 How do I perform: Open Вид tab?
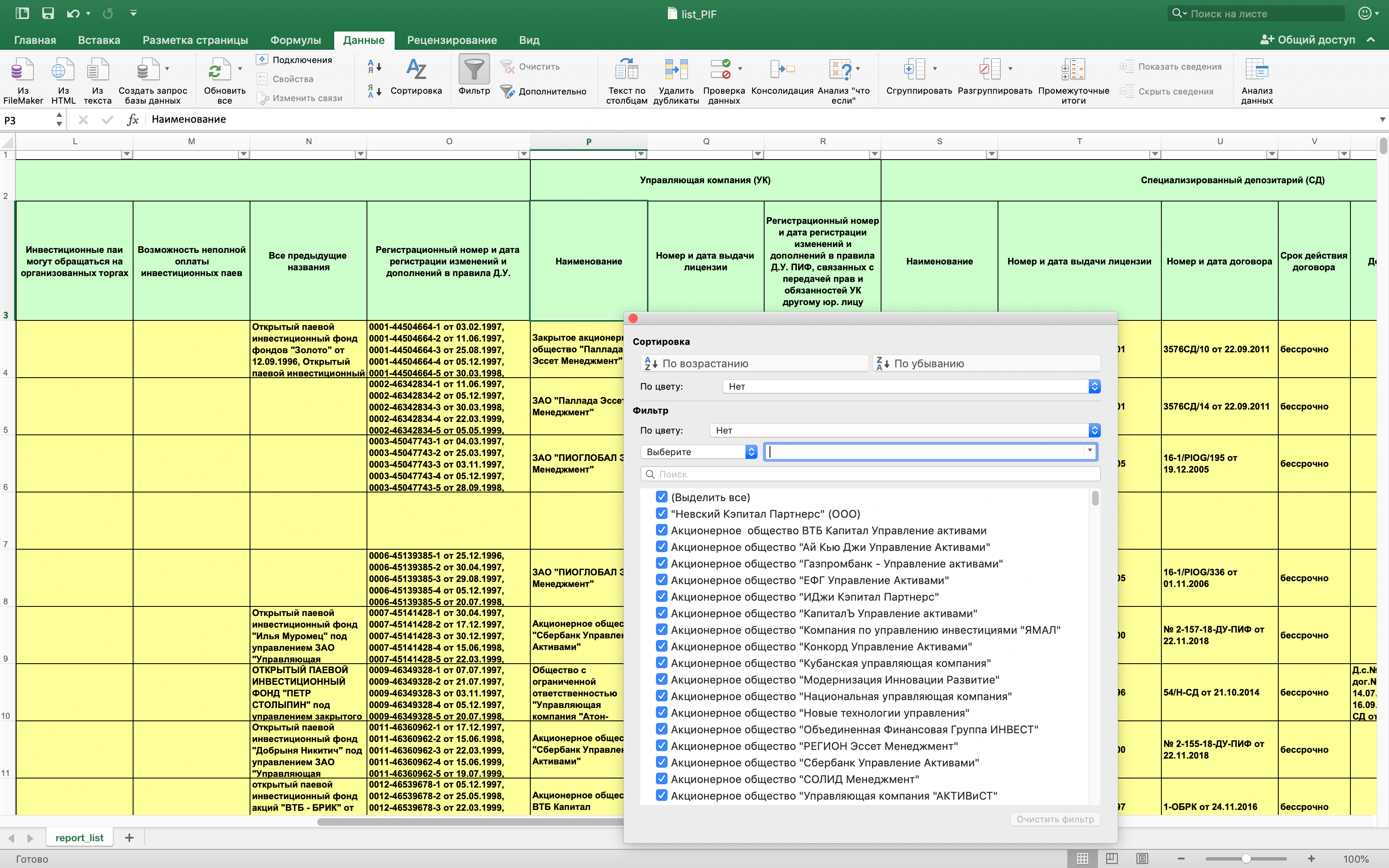pos(529,40)
